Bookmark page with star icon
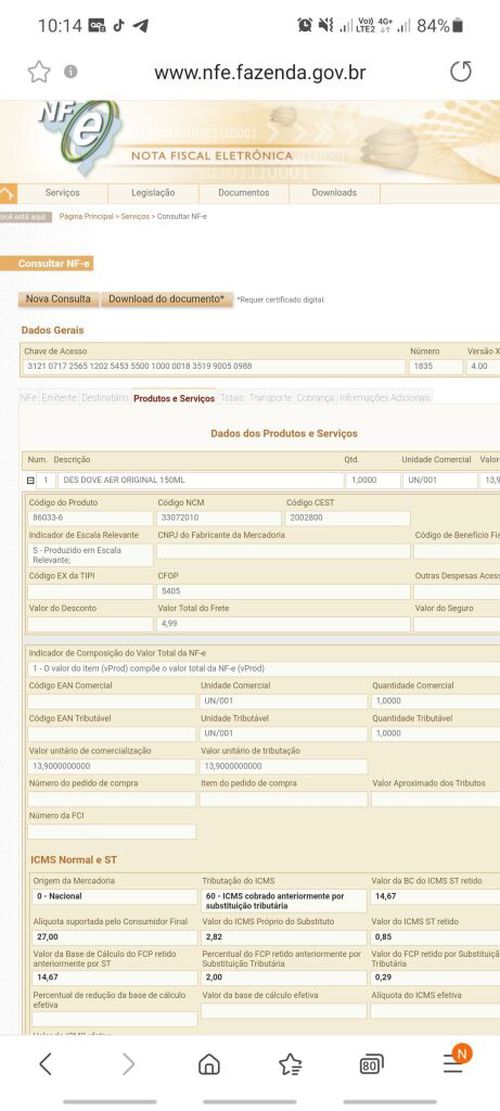Screen dimensions: 500x1111 [39, 72]
